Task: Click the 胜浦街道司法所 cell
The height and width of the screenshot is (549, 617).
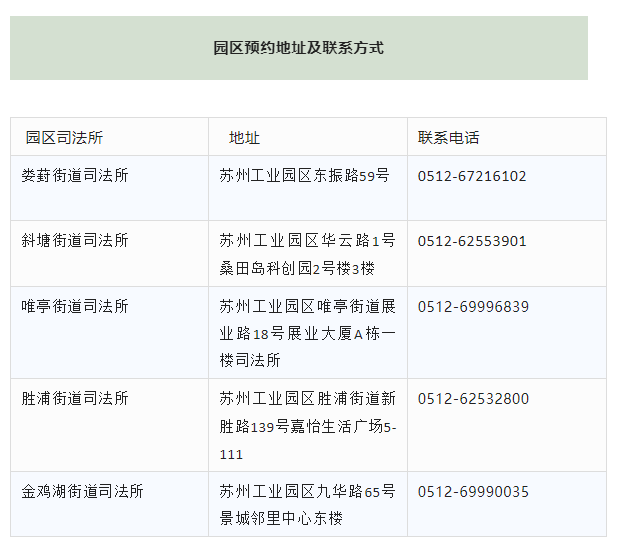Action: (75, 399)
